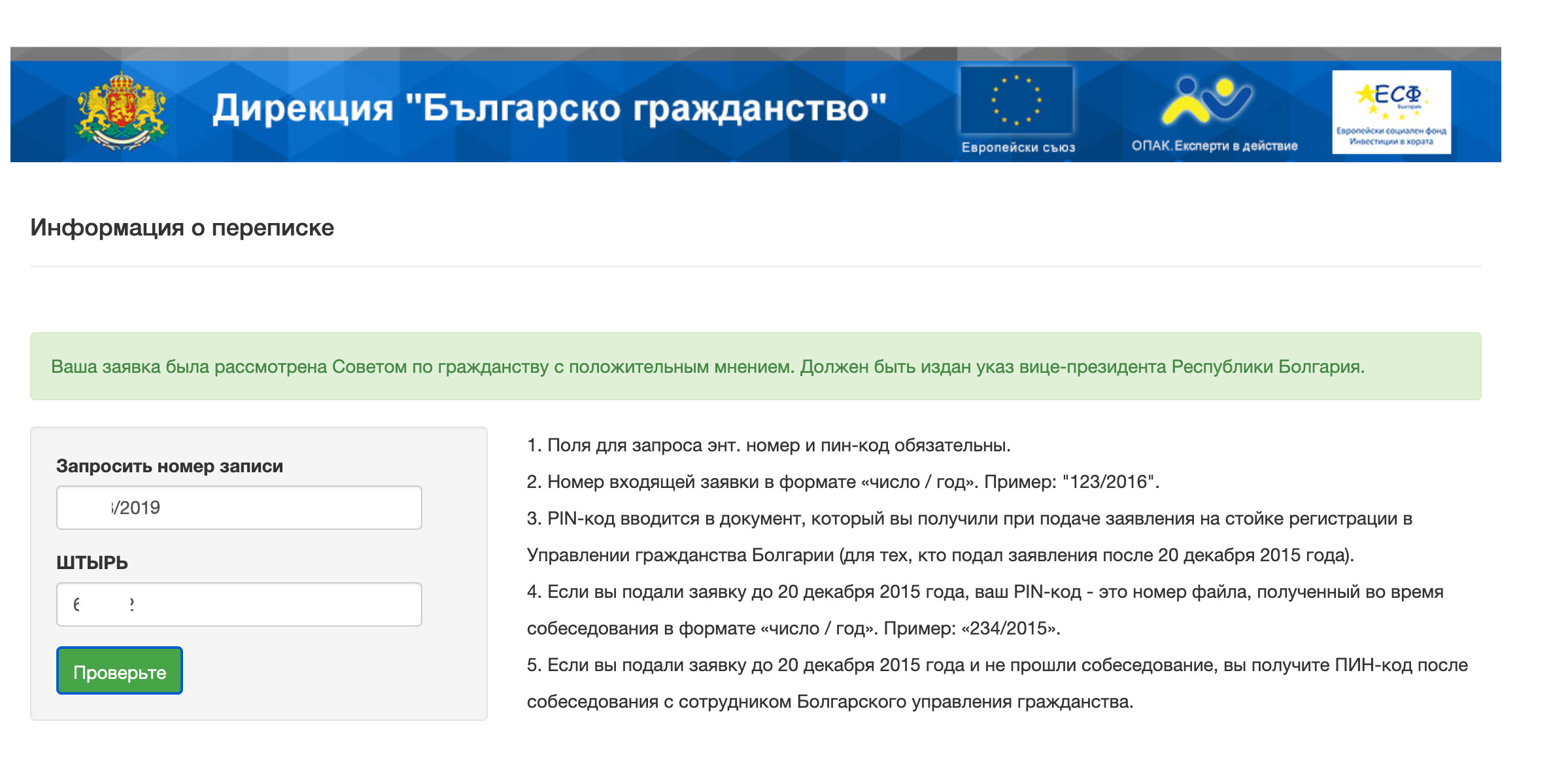Click the "ШТЫРЬ" field label
The width and height of the screenshot is (1568, 781).
click(92, 563)
